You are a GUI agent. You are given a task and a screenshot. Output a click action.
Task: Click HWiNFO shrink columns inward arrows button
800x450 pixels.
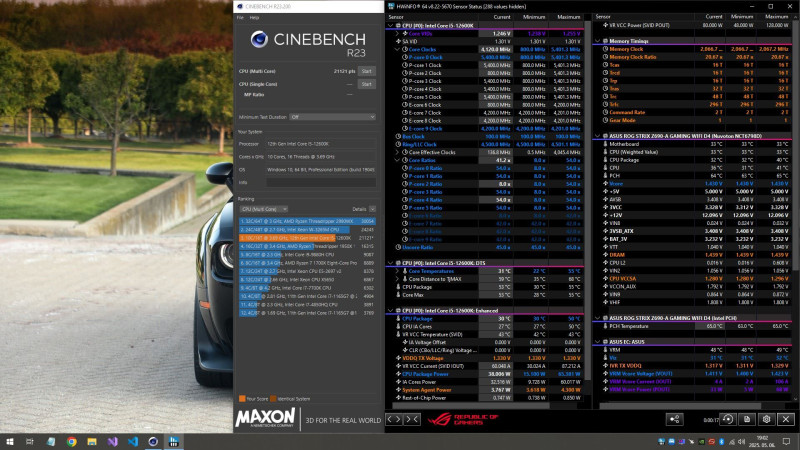click(412, 419)
